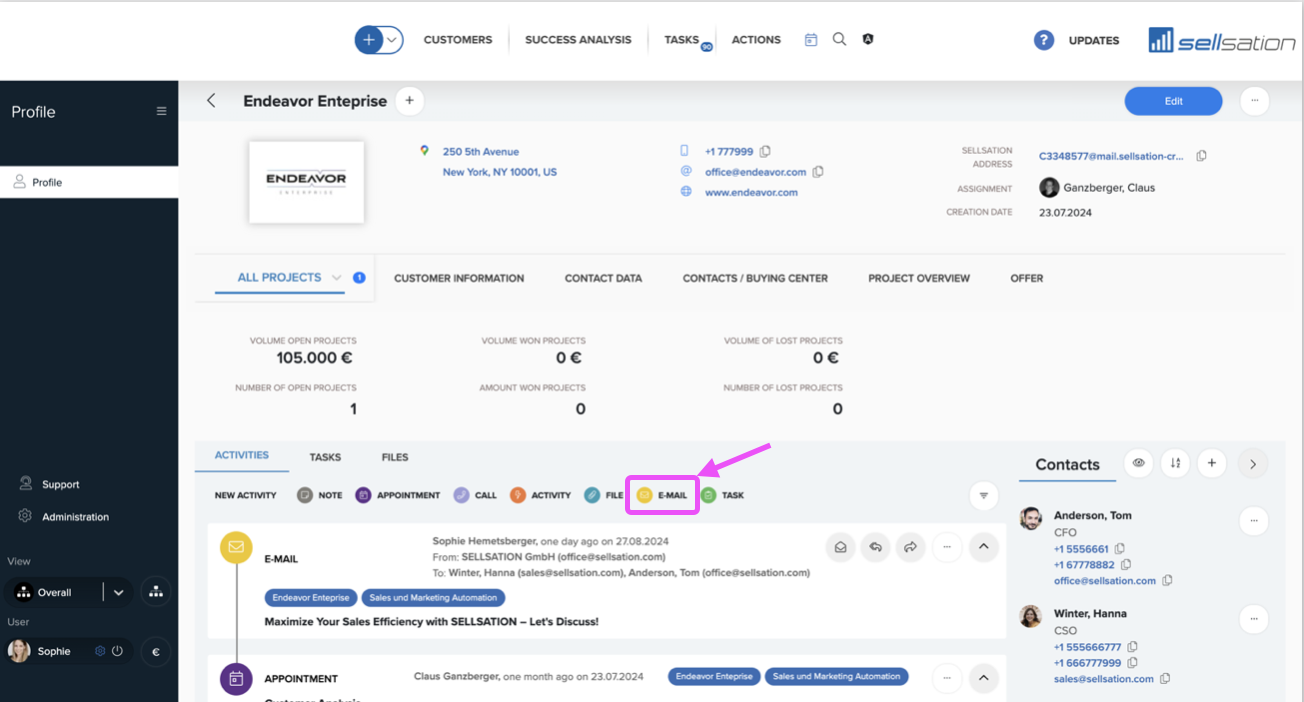Collapse the E-MAIL entry with the chevron
Image resolution: width=1304 pixels, height=702 pixels.
click(x=984, y=547)
